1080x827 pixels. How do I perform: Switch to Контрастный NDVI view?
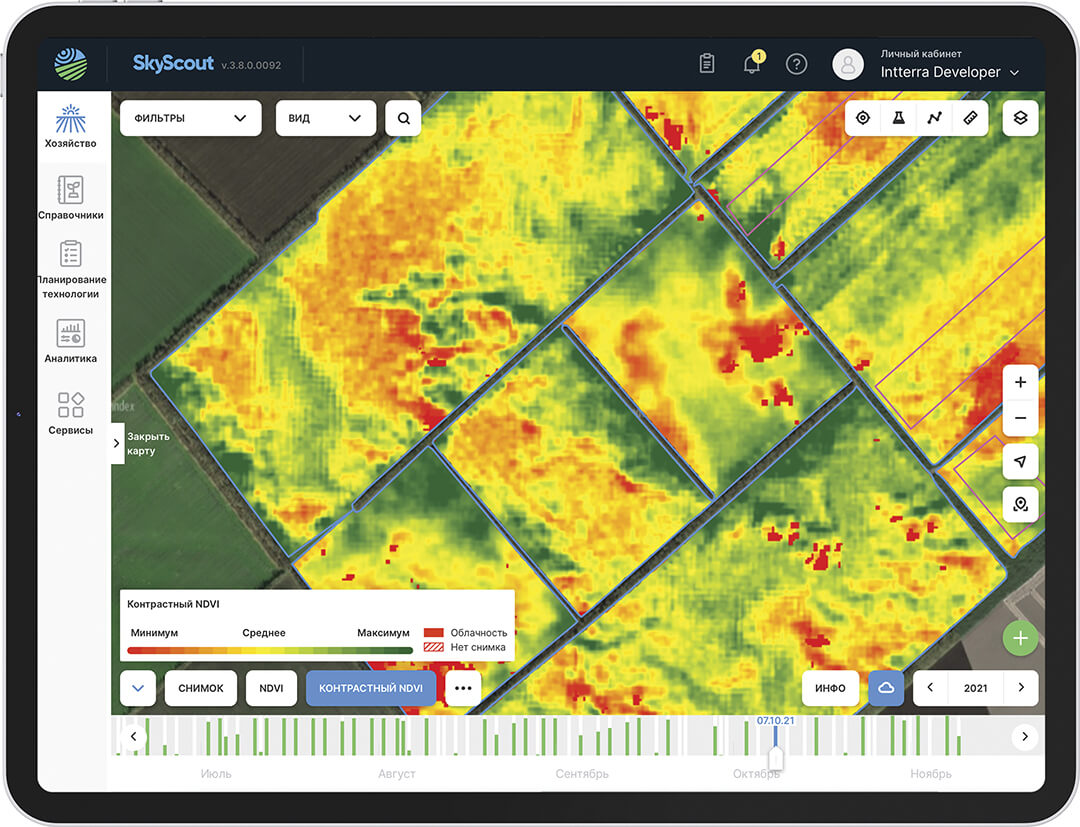pyautogui.click(x=370, y=688)
